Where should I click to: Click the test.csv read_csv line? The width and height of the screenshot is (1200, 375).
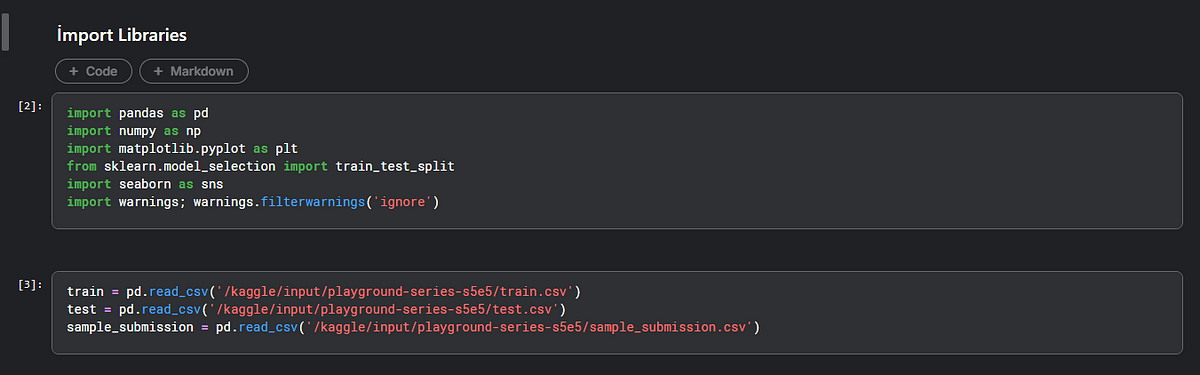(316, 309)
